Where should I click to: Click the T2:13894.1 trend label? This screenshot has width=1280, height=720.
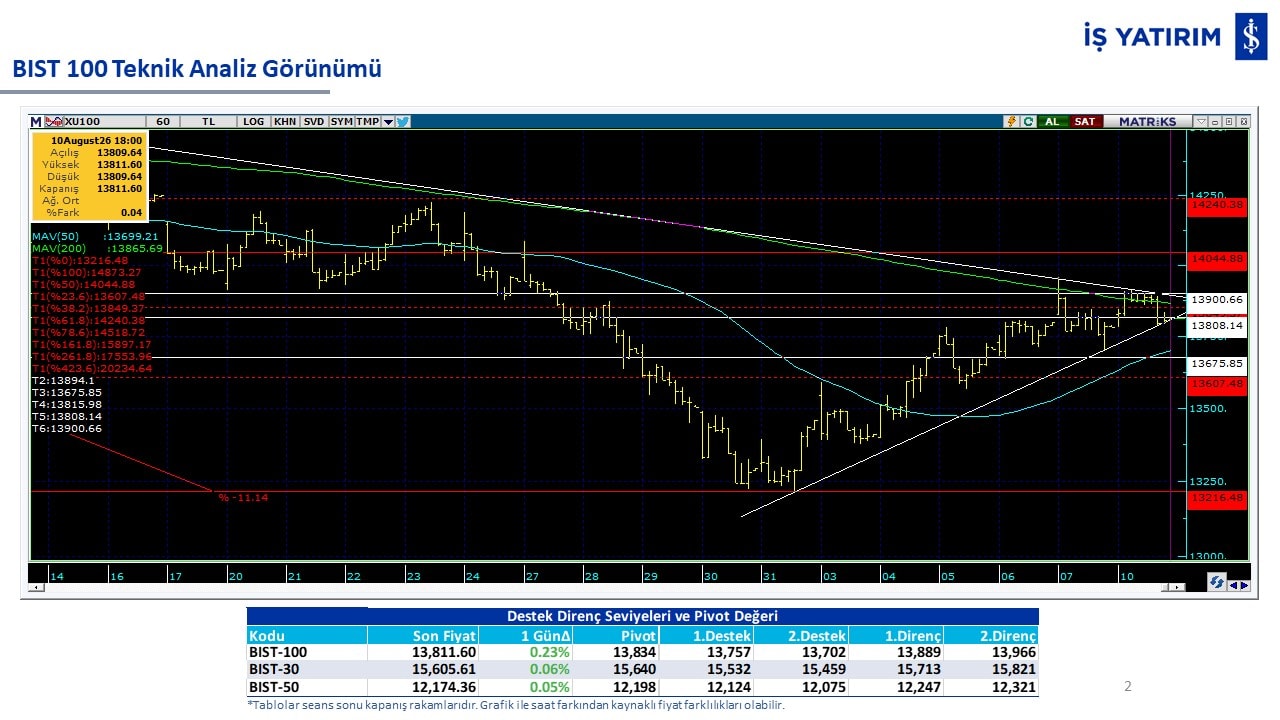coord(63,380)
